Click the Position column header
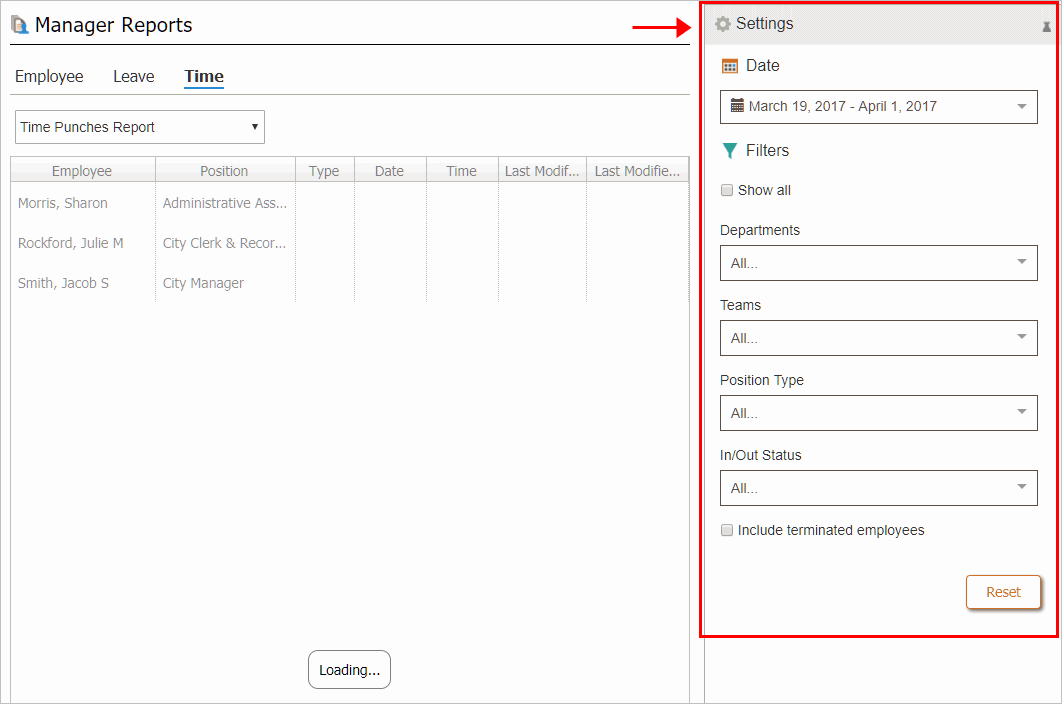The width and height of the screenshot is (1062, 704). (x=224, y=171)
